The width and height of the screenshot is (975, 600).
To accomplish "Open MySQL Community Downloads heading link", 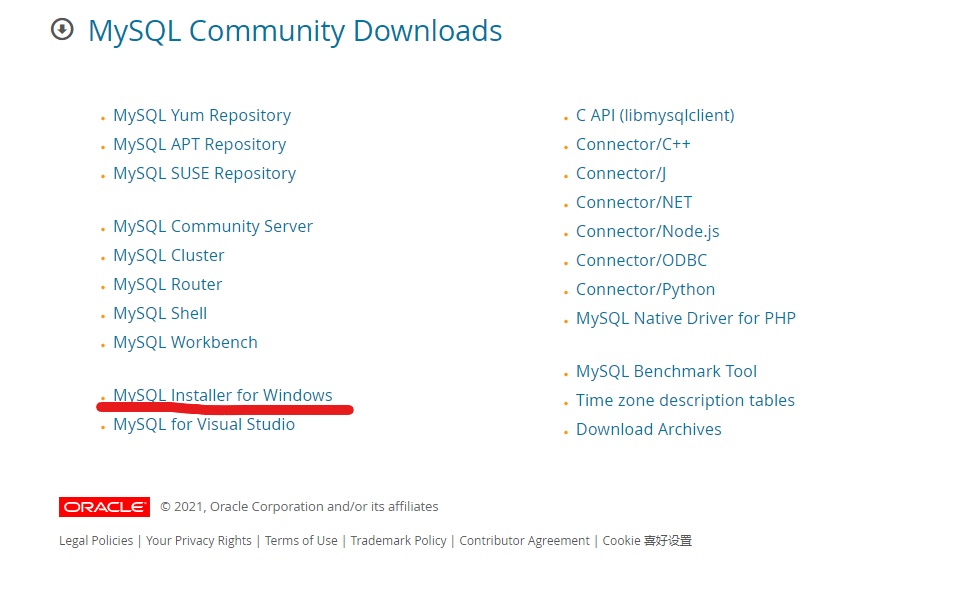I will [295, 31].
